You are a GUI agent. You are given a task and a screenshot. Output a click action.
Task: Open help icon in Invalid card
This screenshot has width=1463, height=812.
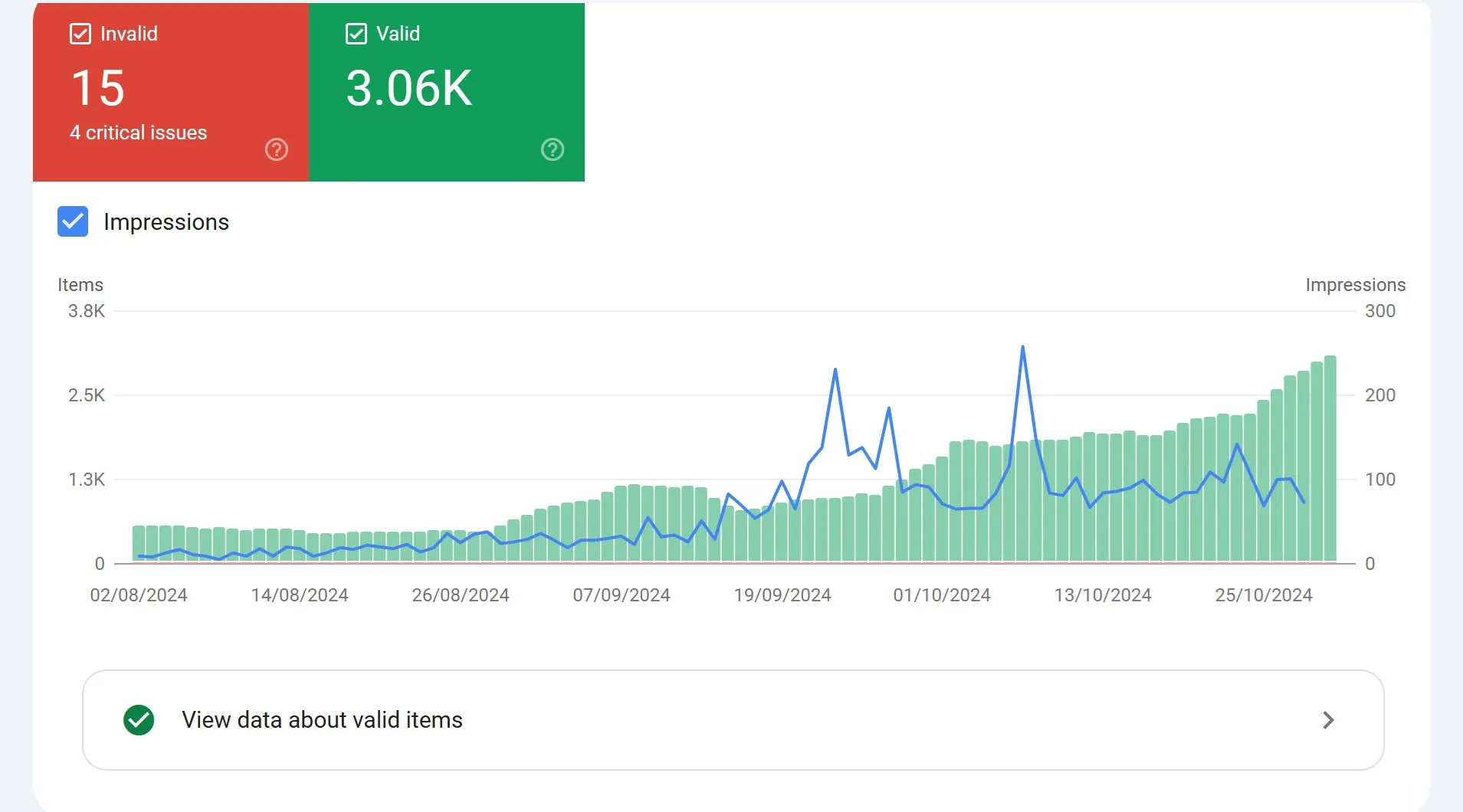(277, 149)
